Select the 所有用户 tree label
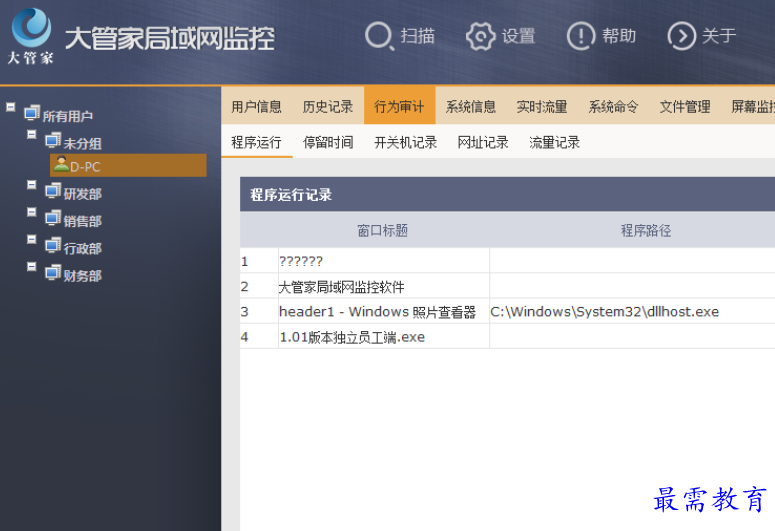The width and height of the screenshot is (775, 531). (68, 116)
